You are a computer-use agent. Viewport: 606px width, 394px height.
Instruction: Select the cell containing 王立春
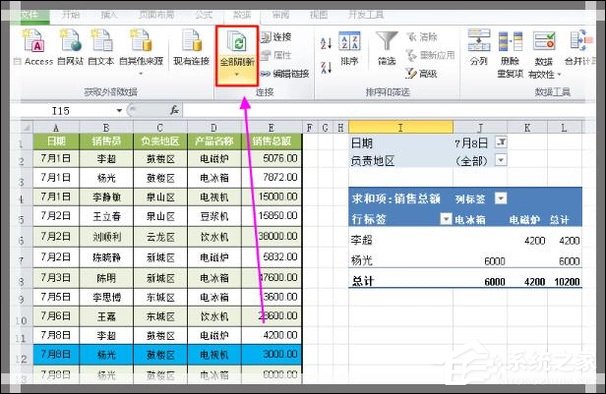[106, 216]
